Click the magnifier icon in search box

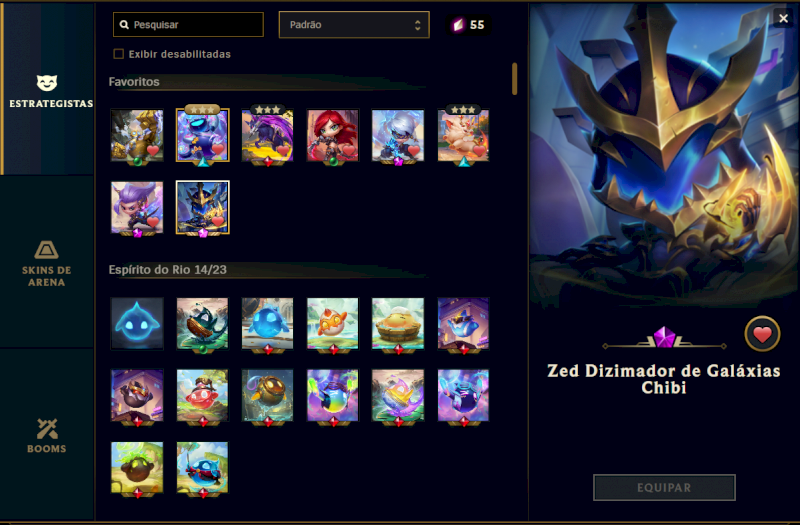pos(124,24)
